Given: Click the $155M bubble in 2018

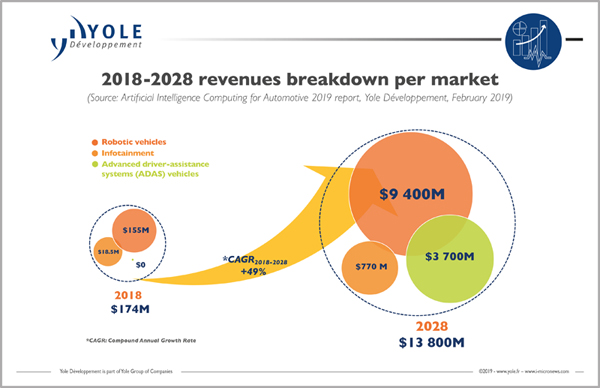Looking at the screenshot, I should (x=134, y=230).
